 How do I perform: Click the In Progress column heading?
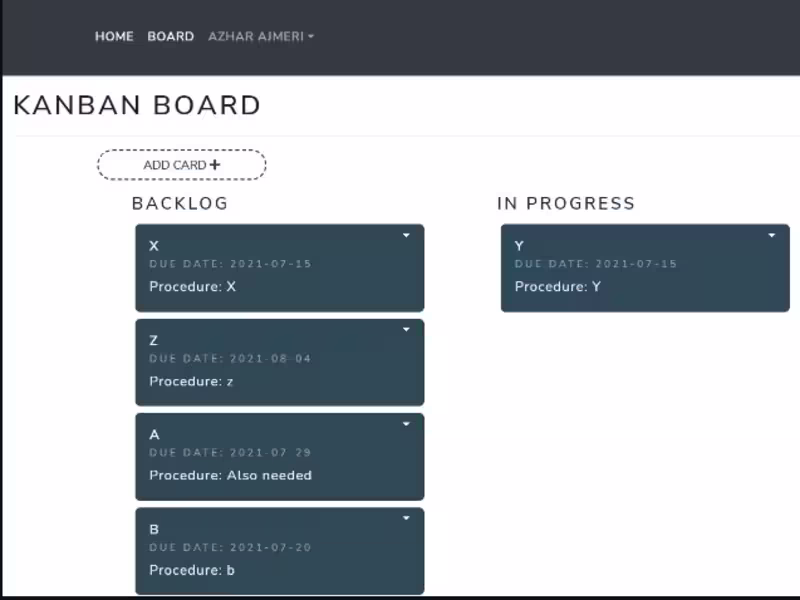[x=566, y=204]
